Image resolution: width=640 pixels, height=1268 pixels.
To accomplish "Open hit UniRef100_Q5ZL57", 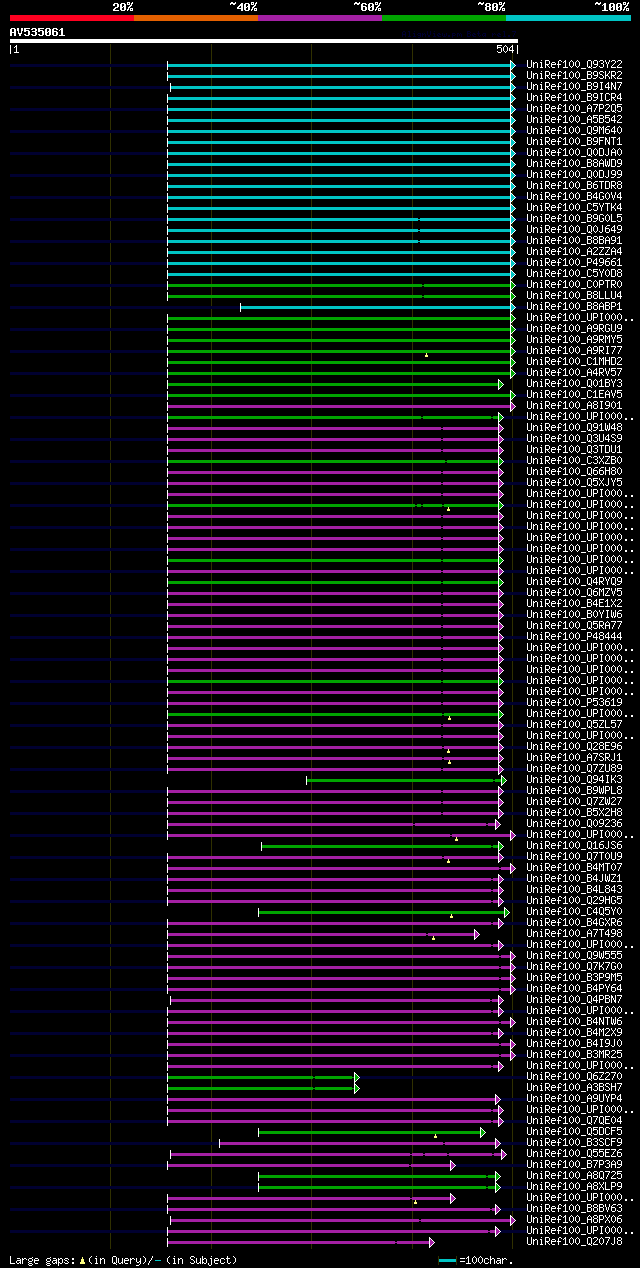I will [574, 724].
